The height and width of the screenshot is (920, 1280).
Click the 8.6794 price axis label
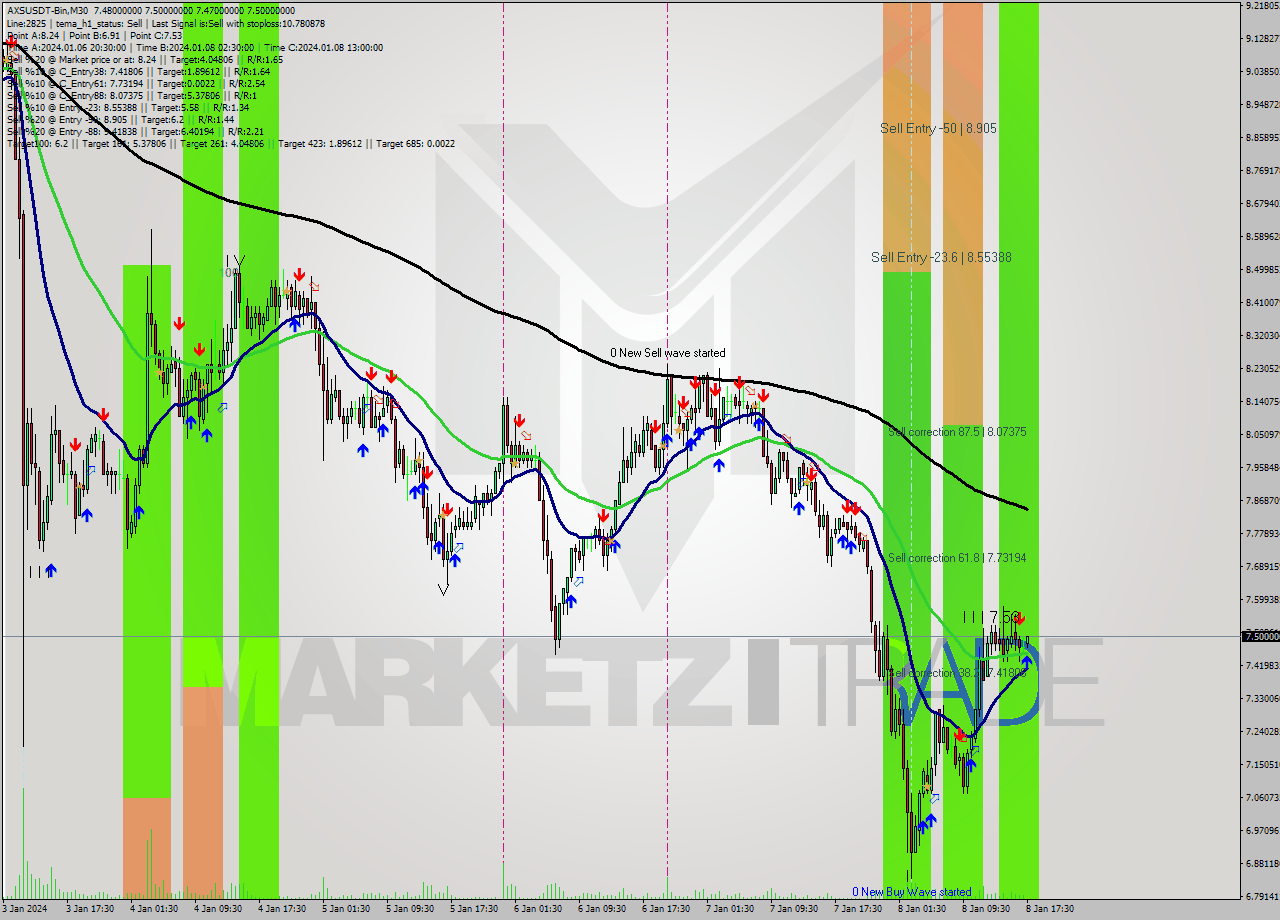coord(1263,203)
